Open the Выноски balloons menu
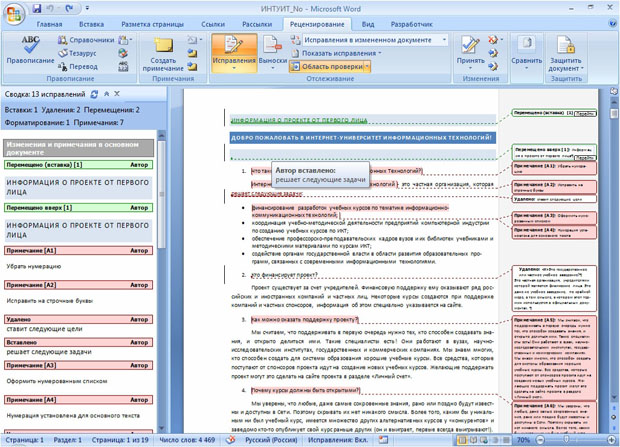 (272, 53)
